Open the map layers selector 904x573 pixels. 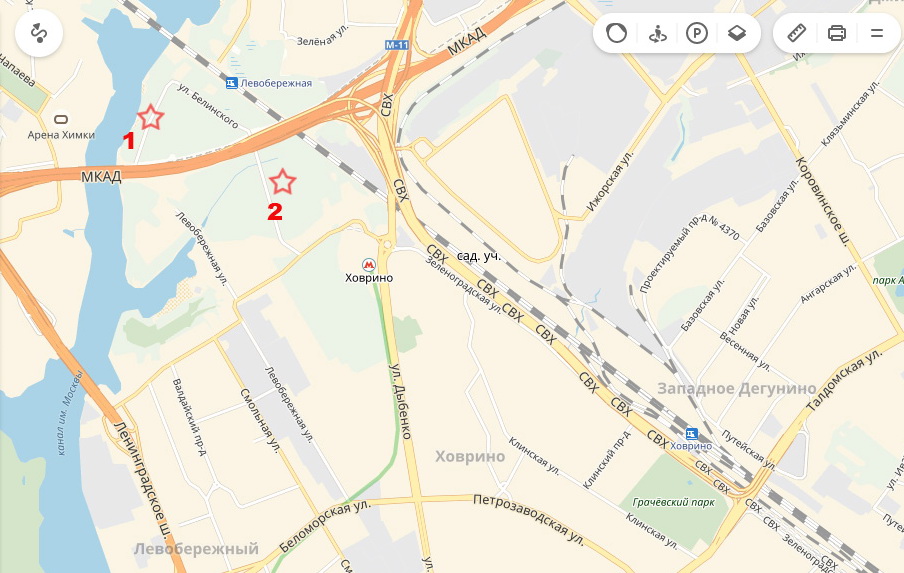pyautogui.click(x=737, y=33)
